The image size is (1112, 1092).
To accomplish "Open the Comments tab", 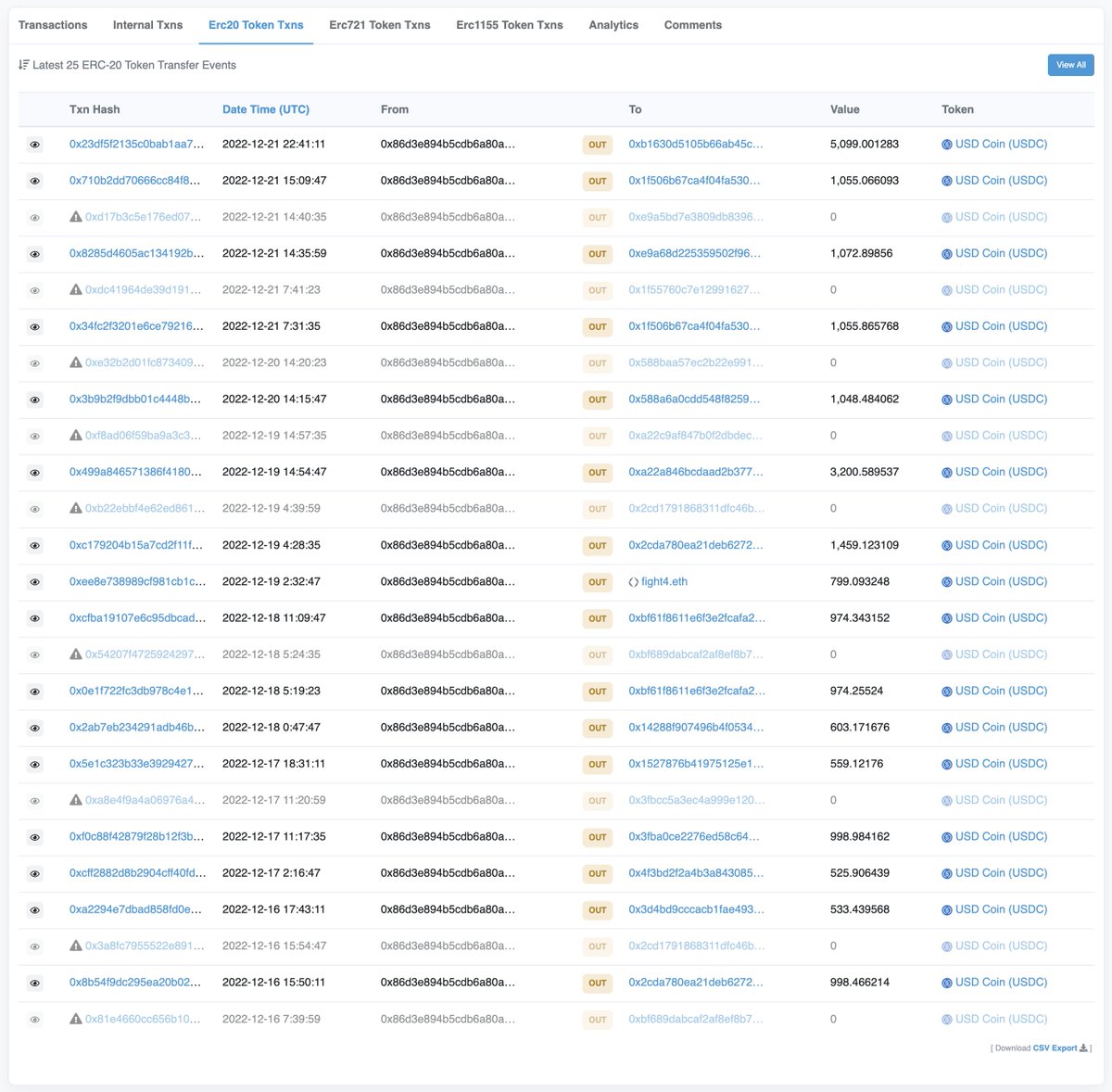I will pos(693,25).
